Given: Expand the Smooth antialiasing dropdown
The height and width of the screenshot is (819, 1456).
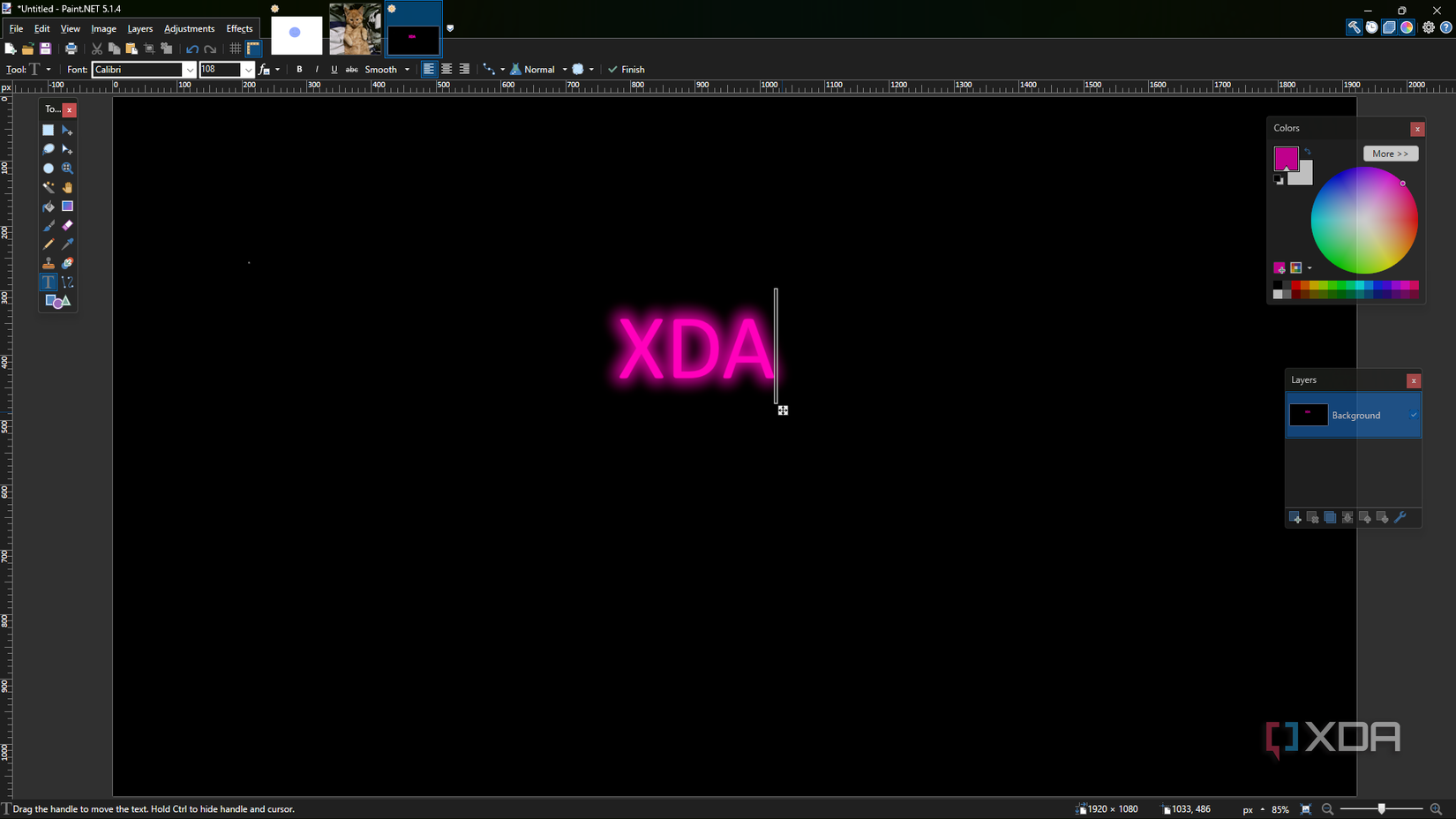Looking at the screenshot, I should 408,69.
